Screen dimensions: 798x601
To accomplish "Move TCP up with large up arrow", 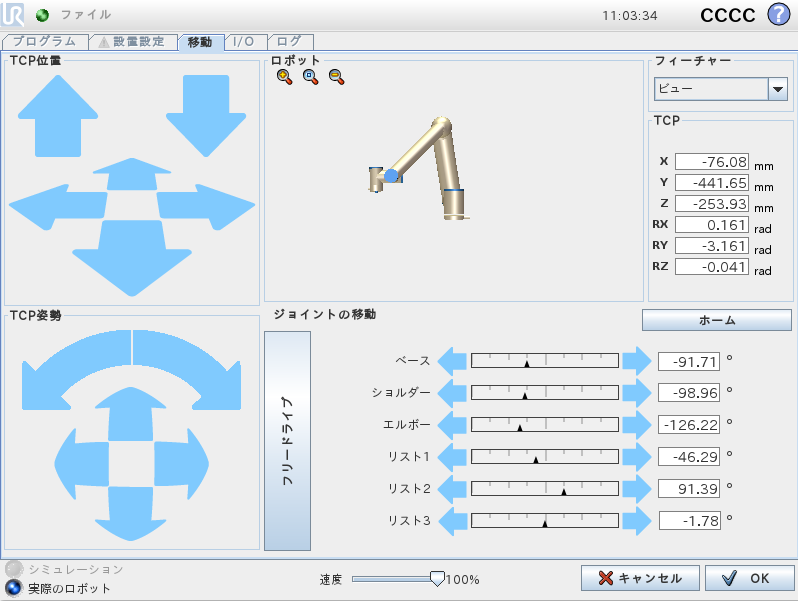I will pyautogui.click(x=58, y=116).
